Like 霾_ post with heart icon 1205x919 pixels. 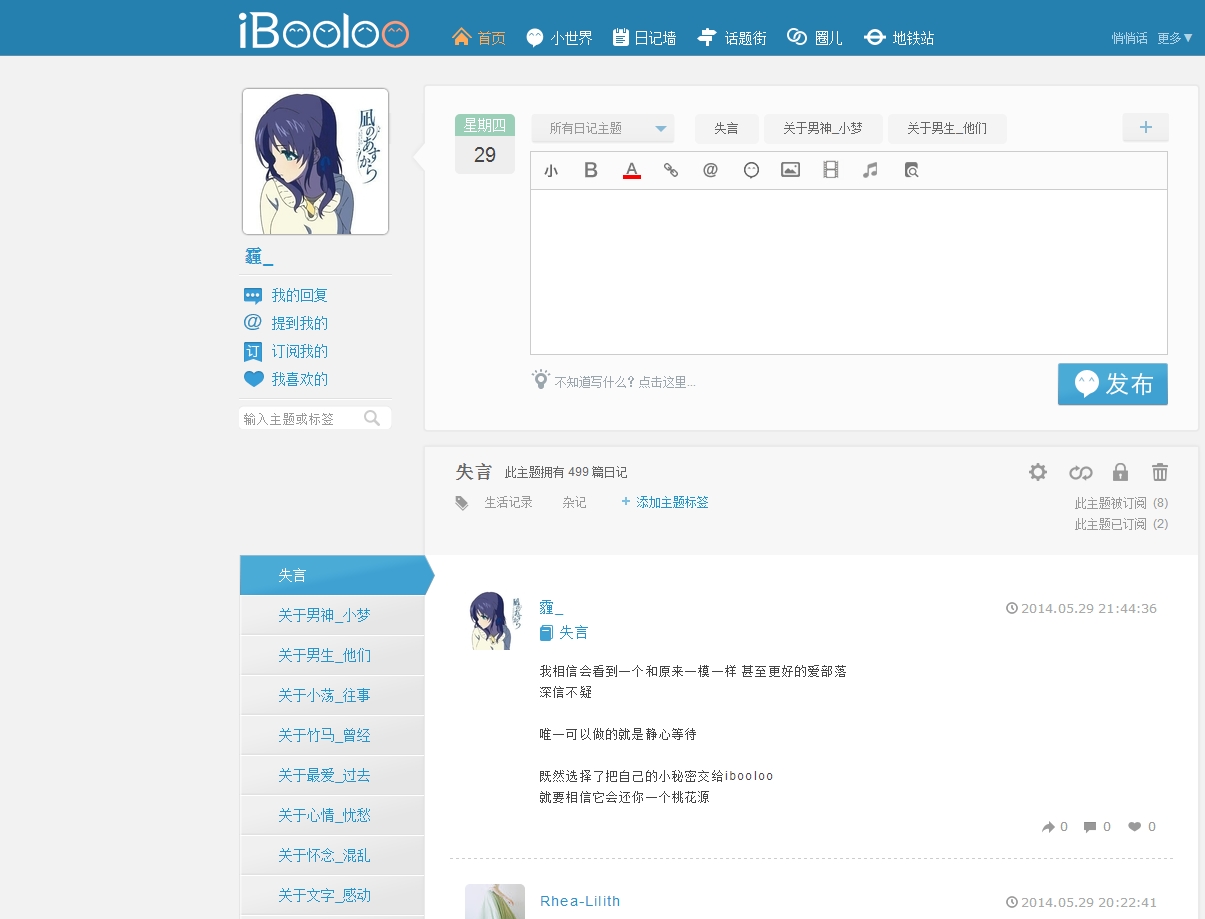point(1135,827)
